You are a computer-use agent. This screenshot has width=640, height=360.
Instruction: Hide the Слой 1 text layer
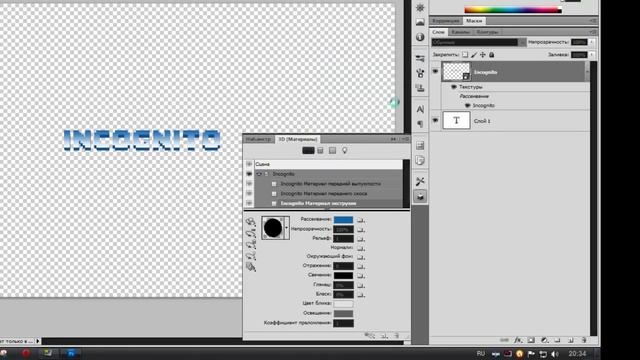[x=435, y=120]
